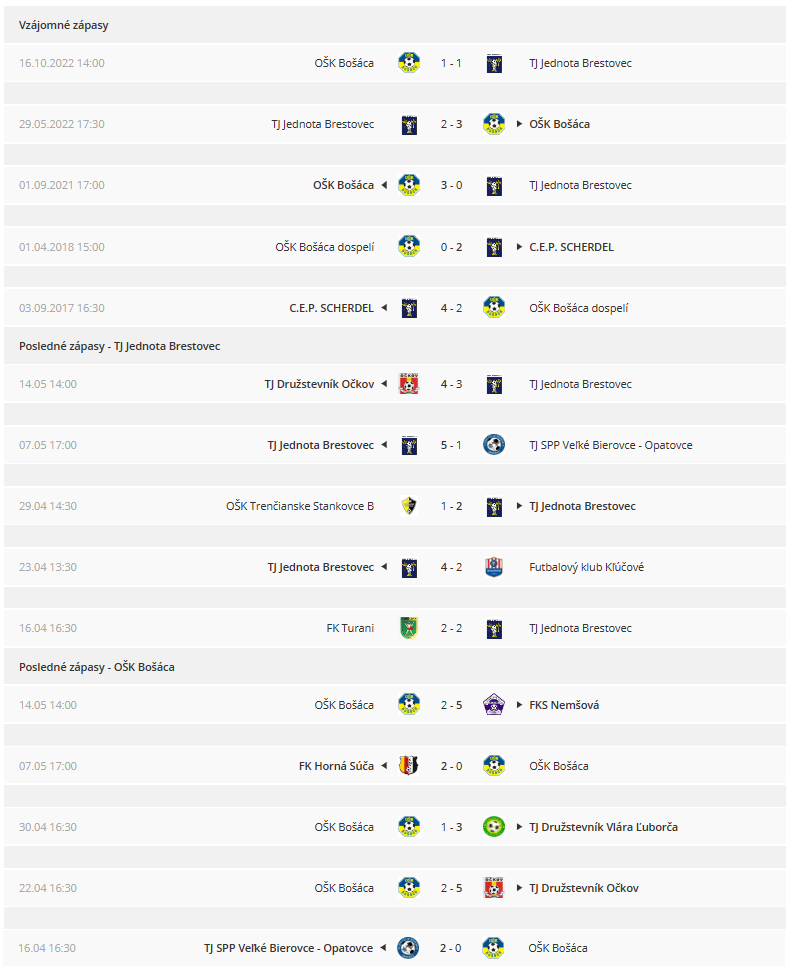
Task: Open the 3 - 0 result from 01.09.2021
Action: pyautogui.click(x=452, y=185)
